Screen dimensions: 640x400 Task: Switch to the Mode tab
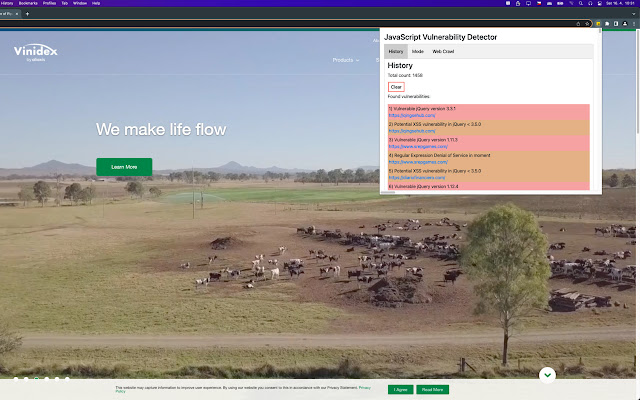pyautogui.click(x=418, y=51)
